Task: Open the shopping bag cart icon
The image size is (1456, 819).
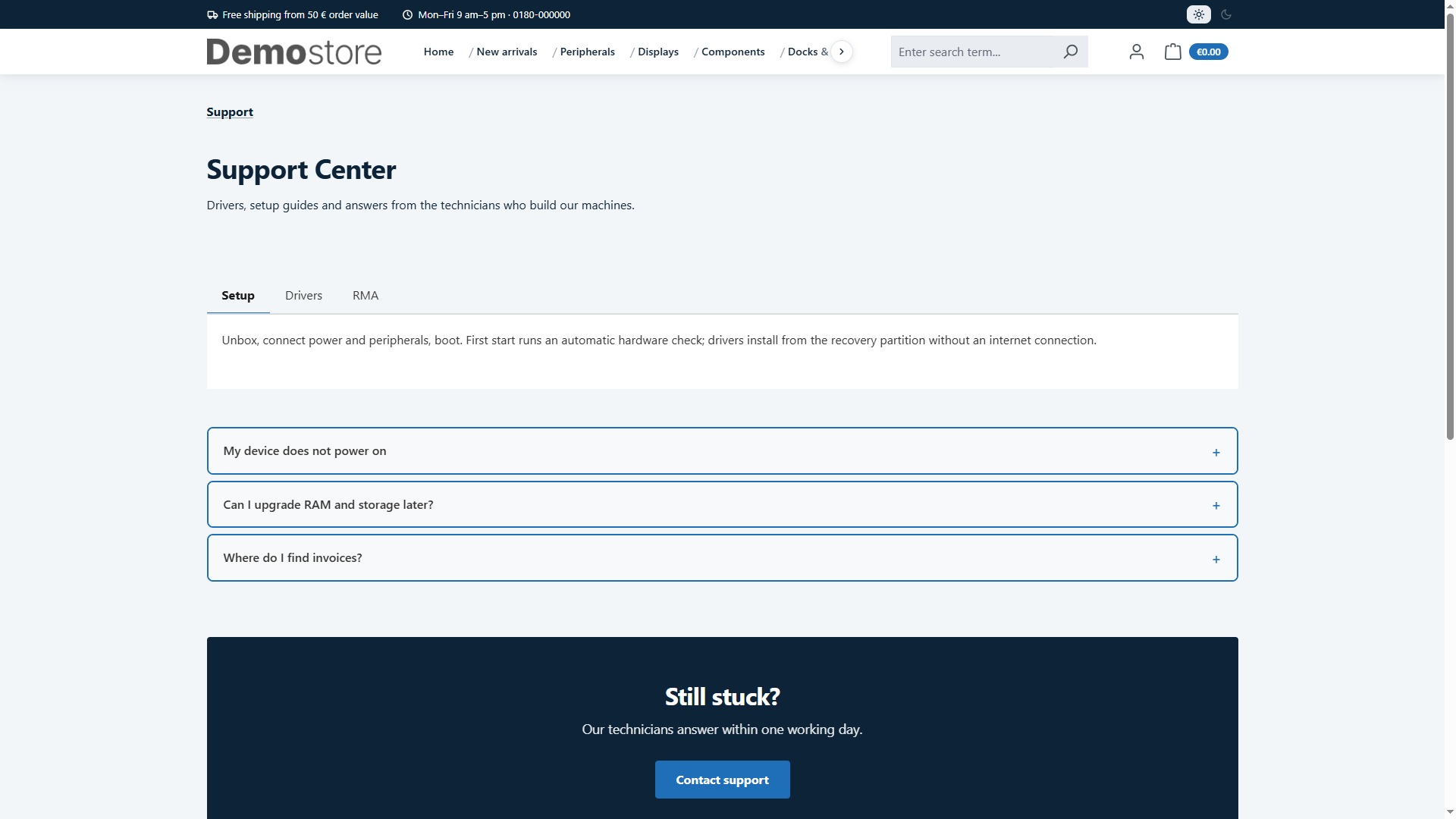Action: 1172,52
